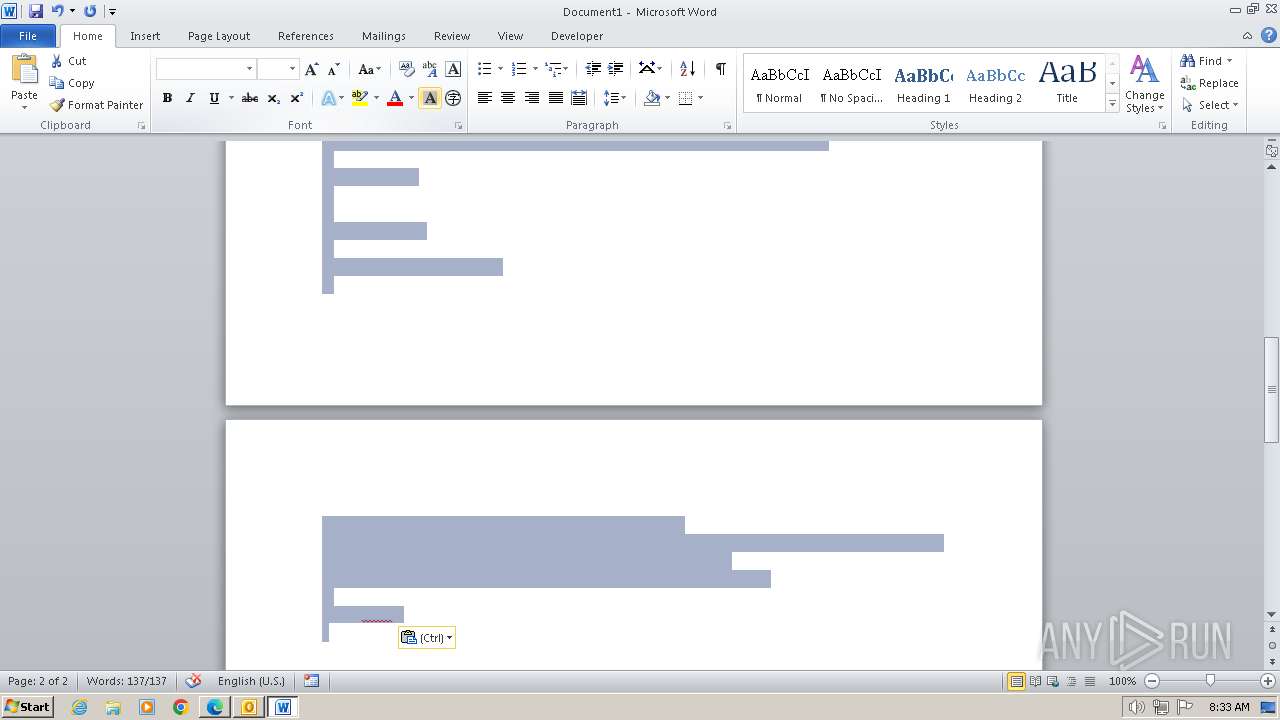Activate the Format Painter

96,105
